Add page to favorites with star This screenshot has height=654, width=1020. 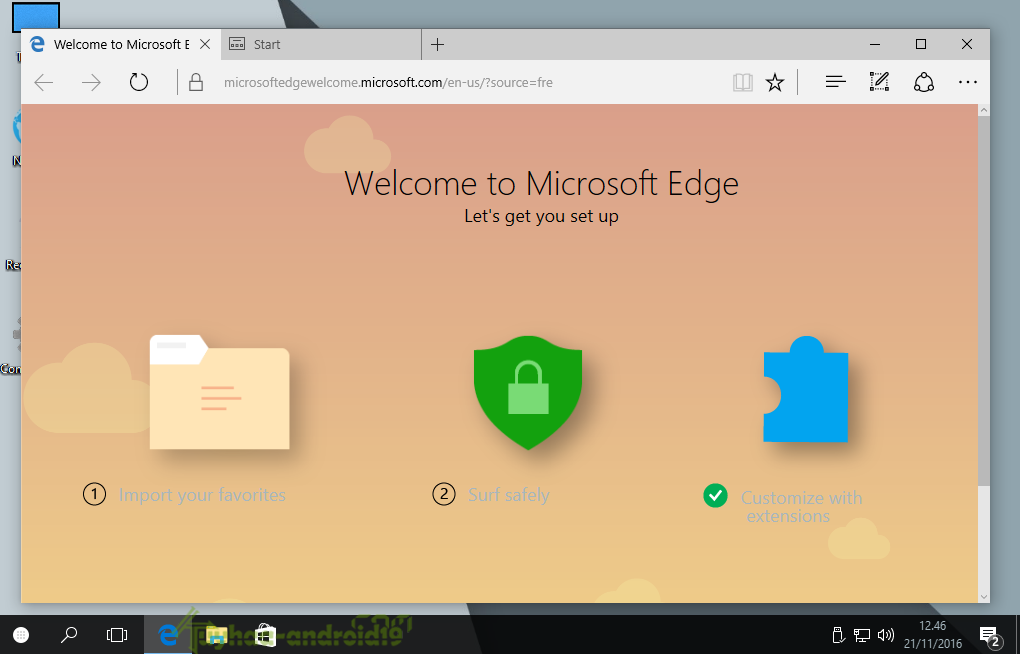click(775, 82)
